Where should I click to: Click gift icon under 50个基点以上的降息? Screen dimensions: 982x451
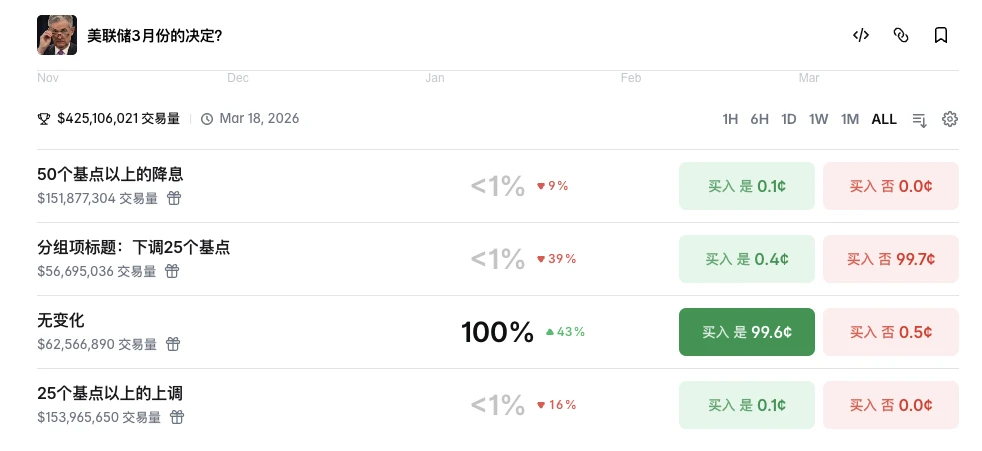pyautogui.click(x=174, y=198)
